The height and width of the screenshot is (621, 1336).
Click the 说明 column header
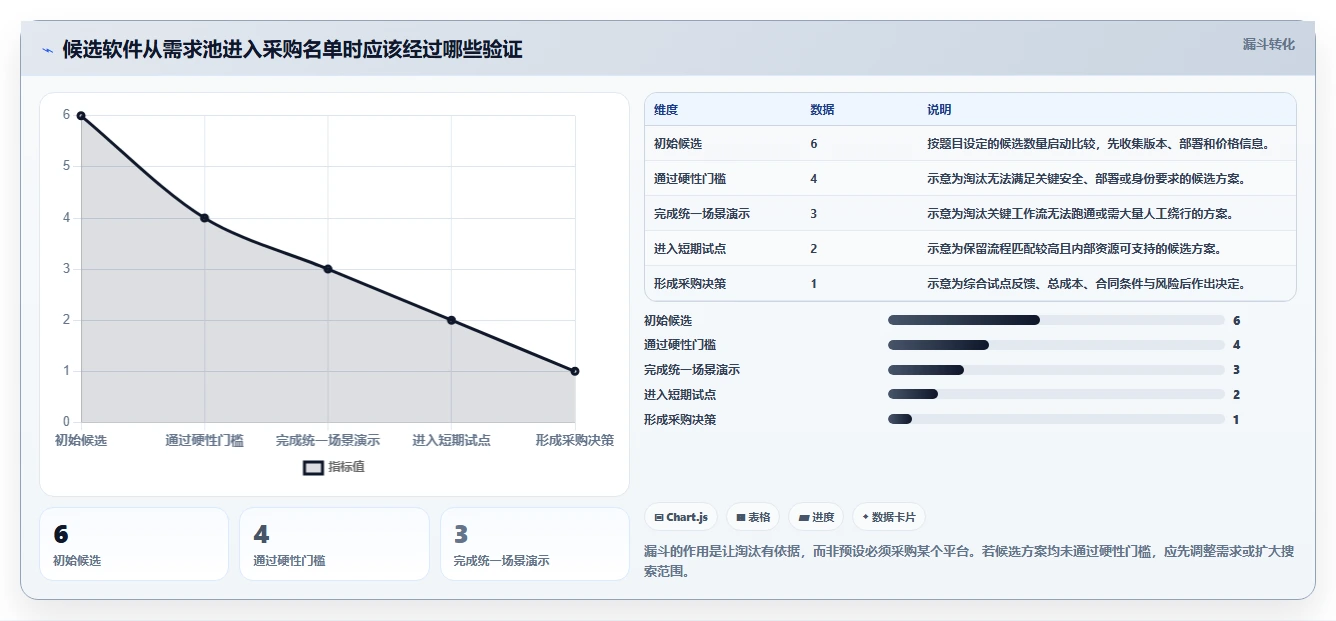939,110
